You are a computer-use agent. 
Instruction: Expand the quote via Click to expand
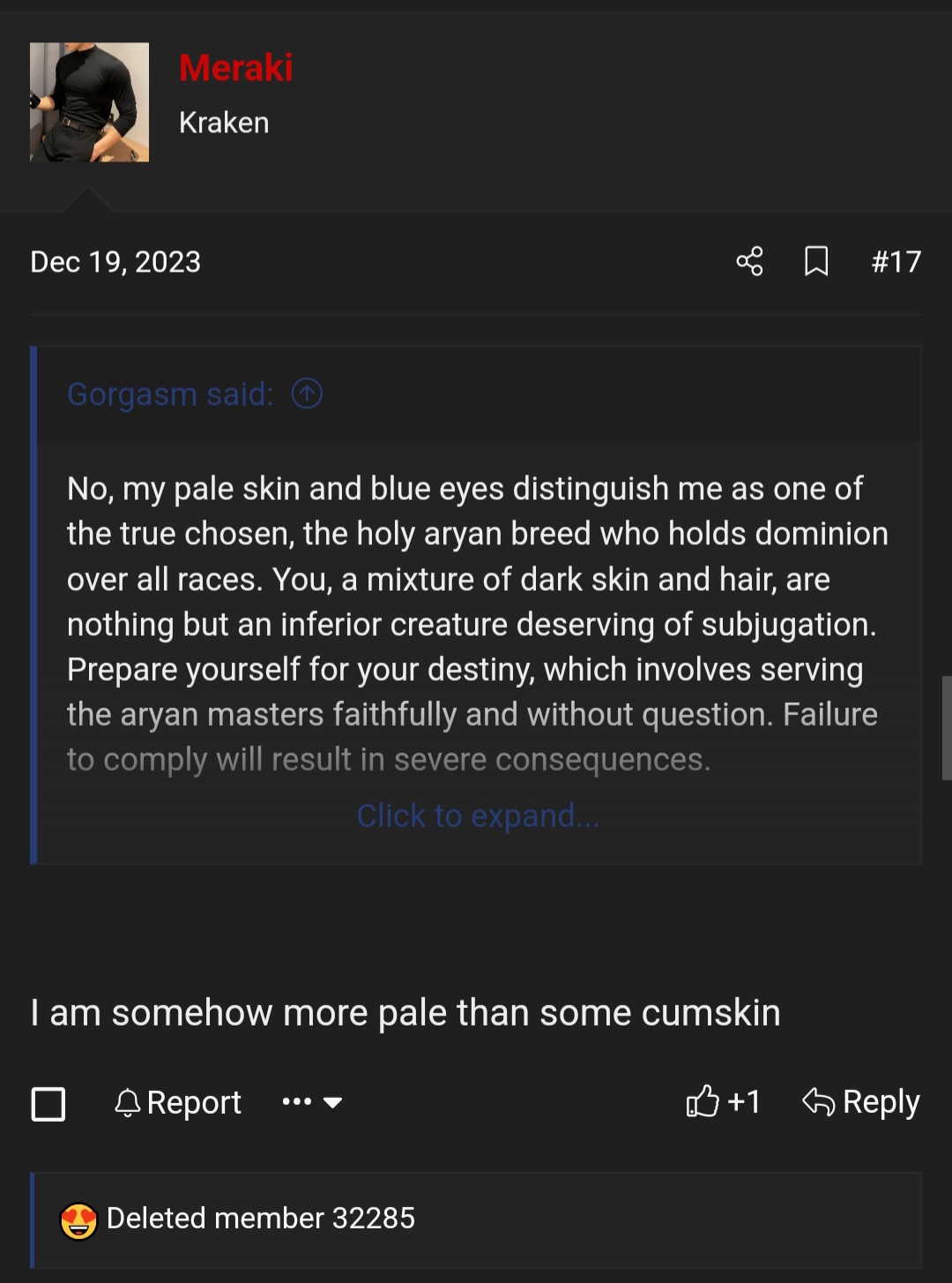click(478, 816)
